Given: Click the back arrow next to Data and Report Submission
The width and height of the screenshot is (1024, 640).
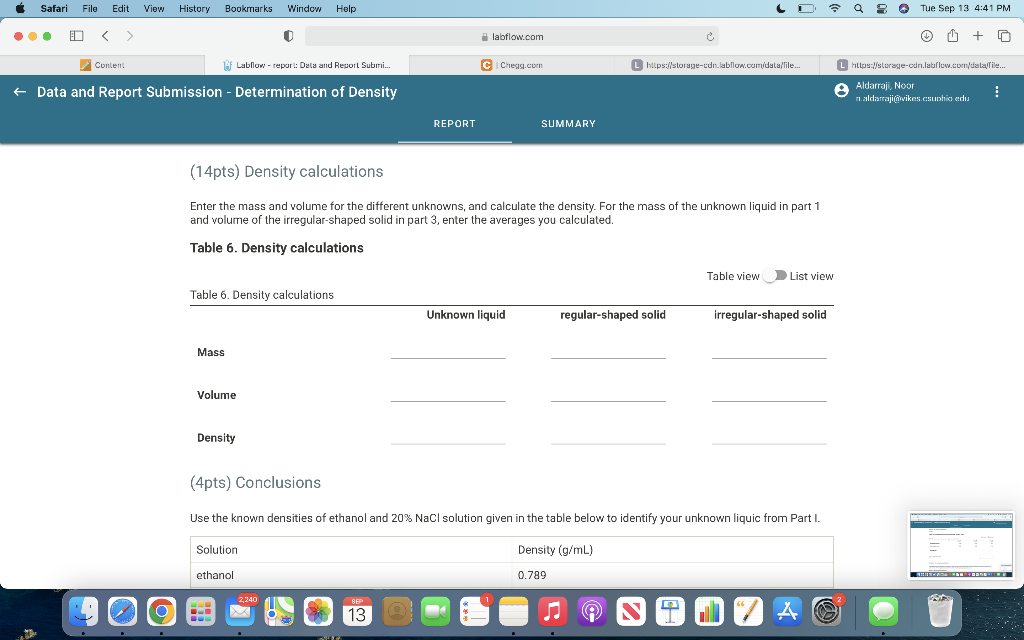Looking at the screenshot, I should [19, 92].
